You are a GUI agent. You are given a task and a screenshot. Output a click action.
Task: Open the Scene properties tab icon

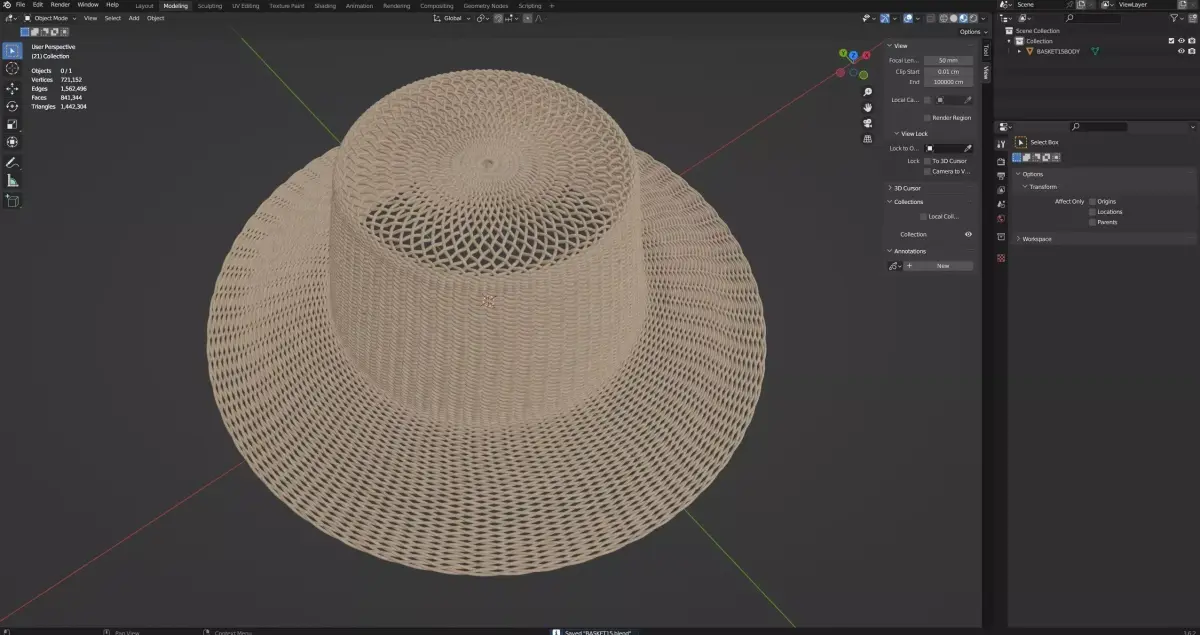1001,204
